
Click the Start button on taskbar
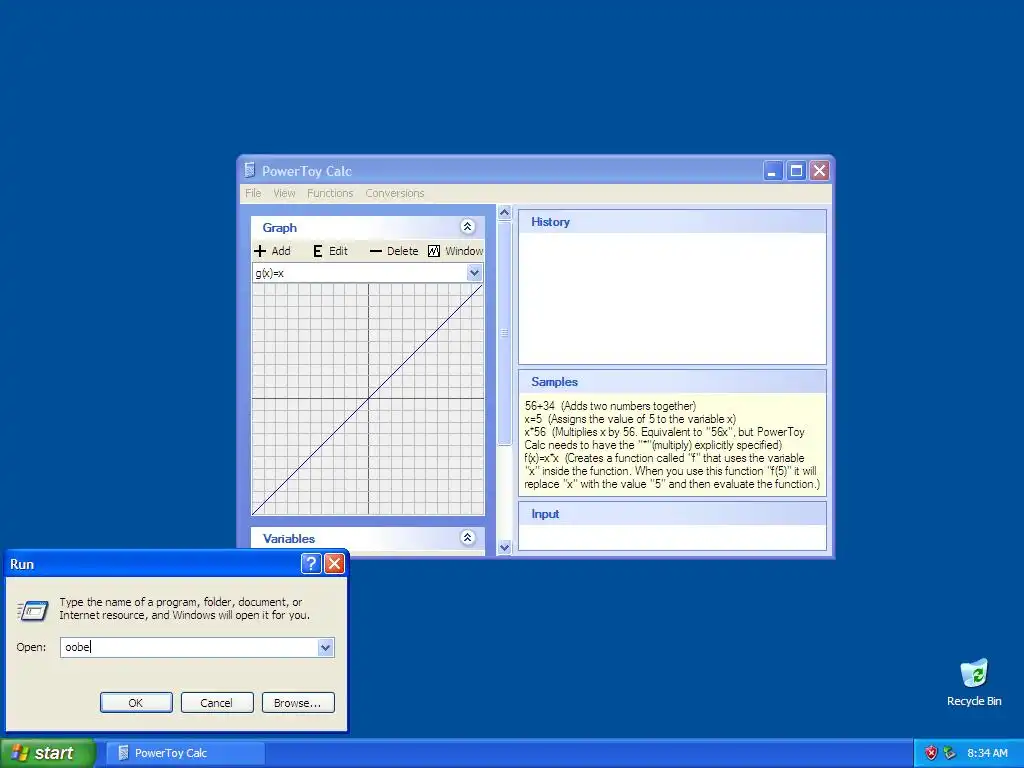coord(47,753)
